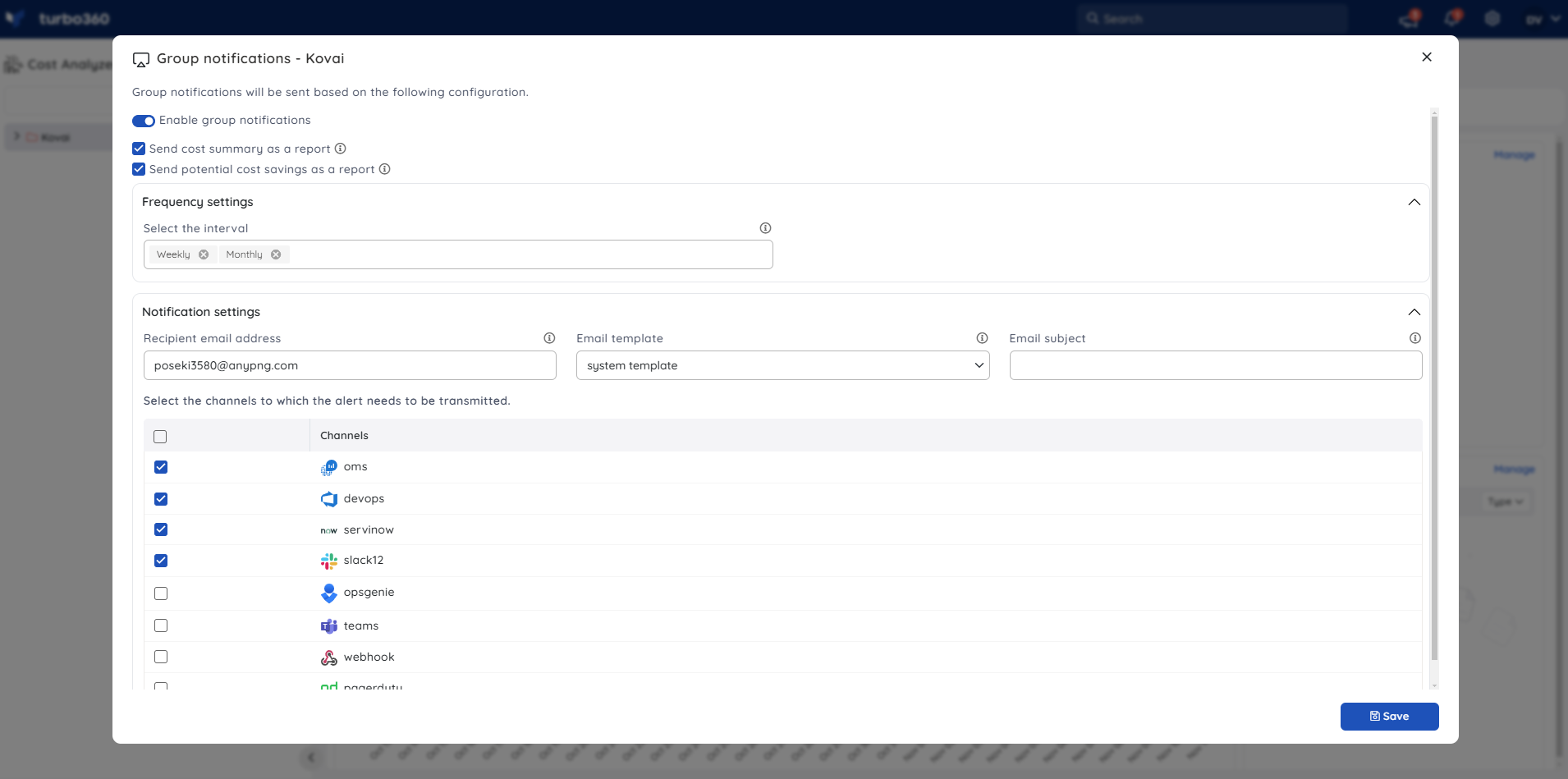Check the select-all Channels header checkbox
This screenshot has width=1568, height=779.
click(160, 437)
